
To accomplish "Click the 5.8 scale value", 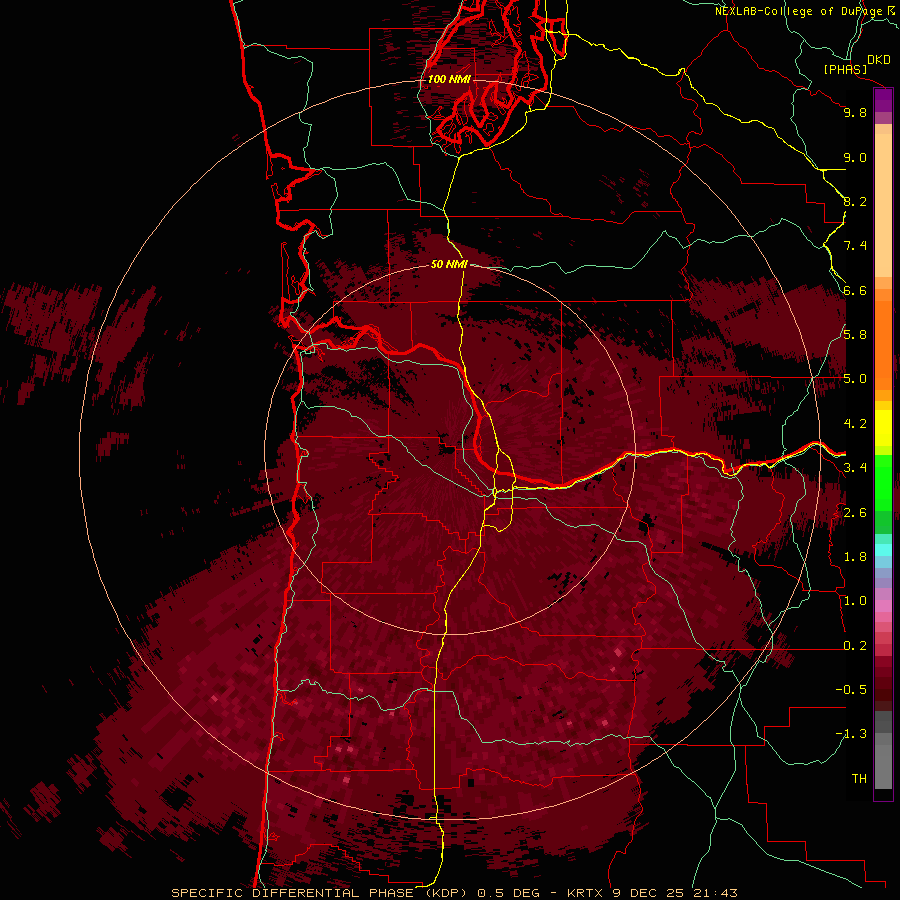I will point(855,335).
